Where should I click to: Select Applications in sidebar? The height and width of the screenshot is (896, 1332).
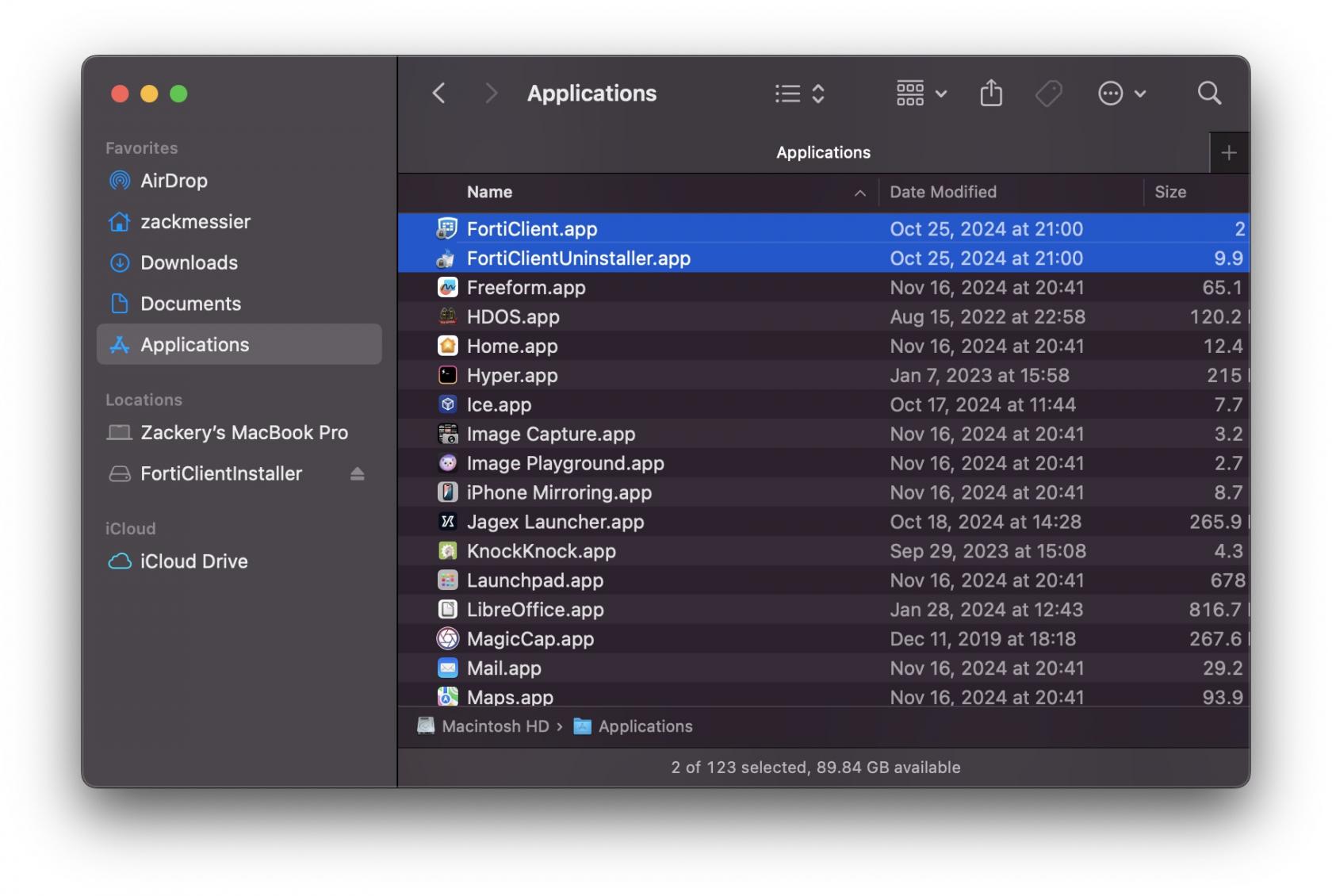[239, 345]
